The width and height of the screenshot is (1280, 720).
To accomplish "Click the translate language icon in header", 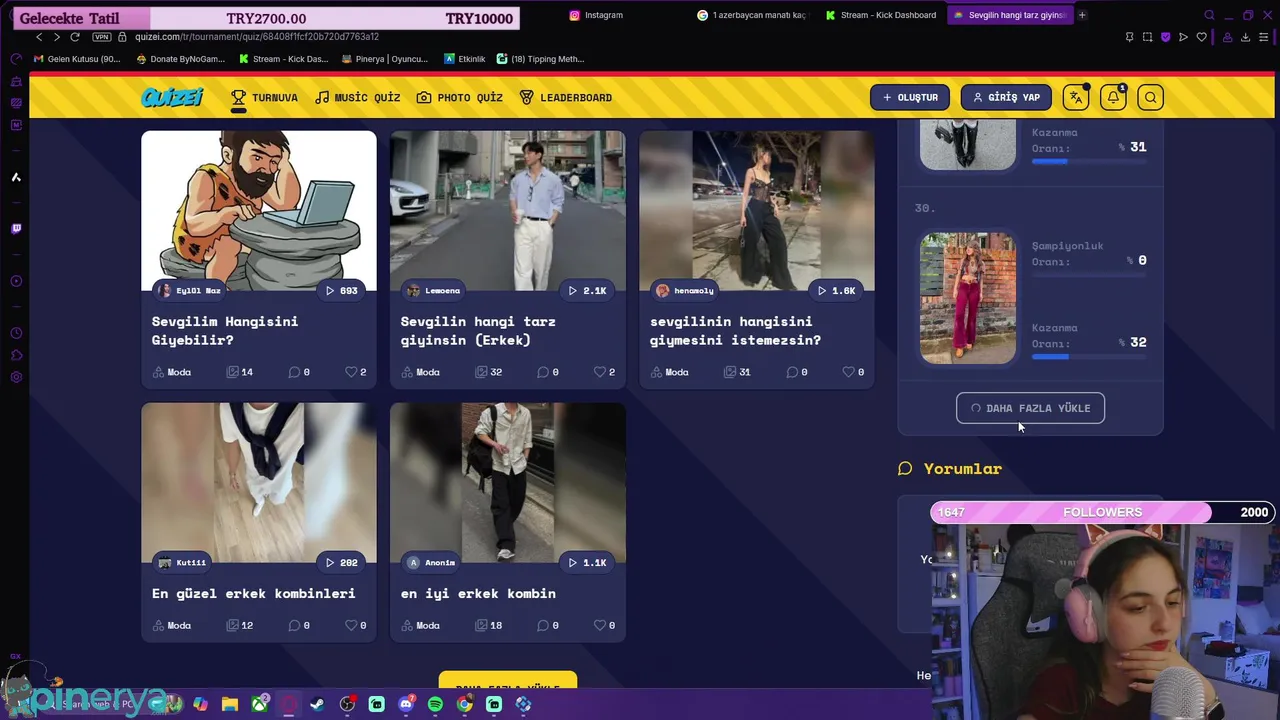I will click(1076, 97).
